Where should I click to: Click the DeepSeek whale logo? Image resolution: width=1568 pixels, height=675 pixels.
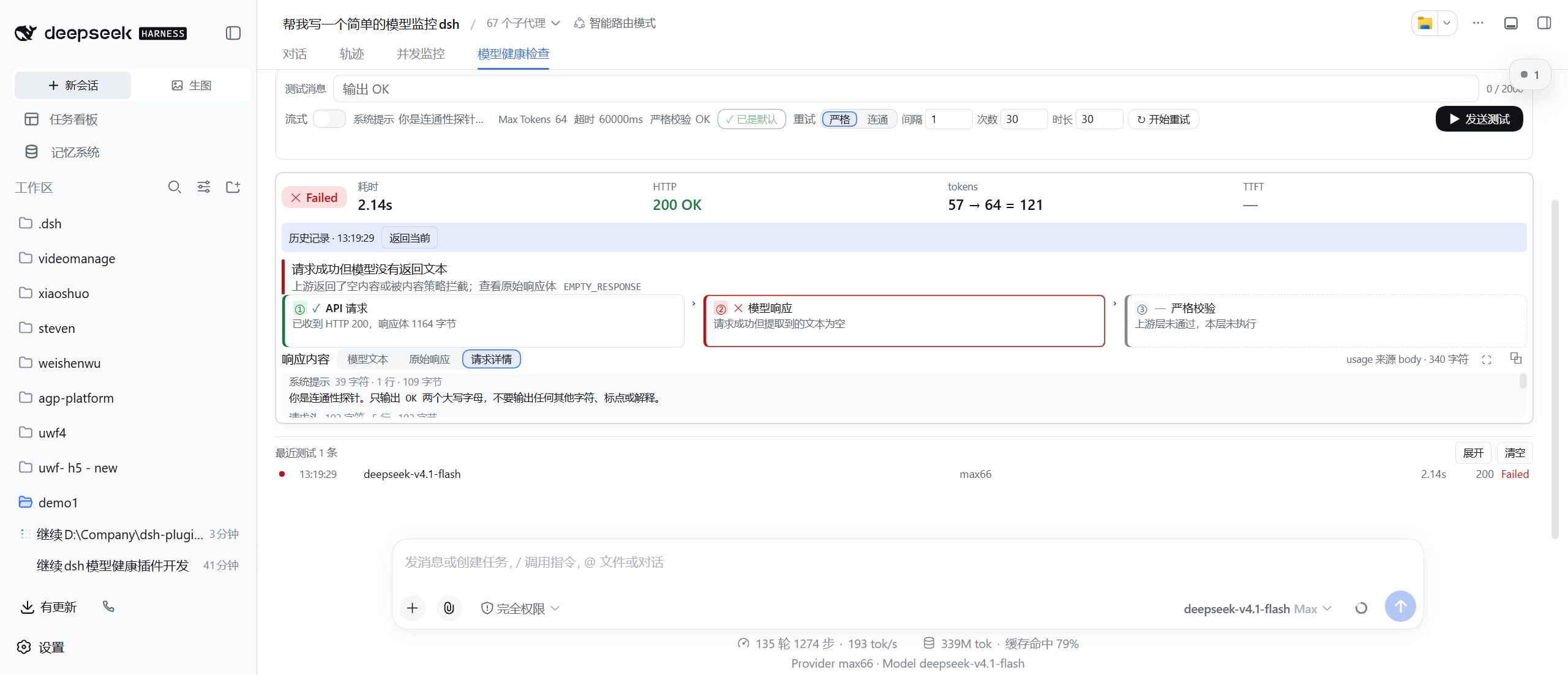pos(26,33)
